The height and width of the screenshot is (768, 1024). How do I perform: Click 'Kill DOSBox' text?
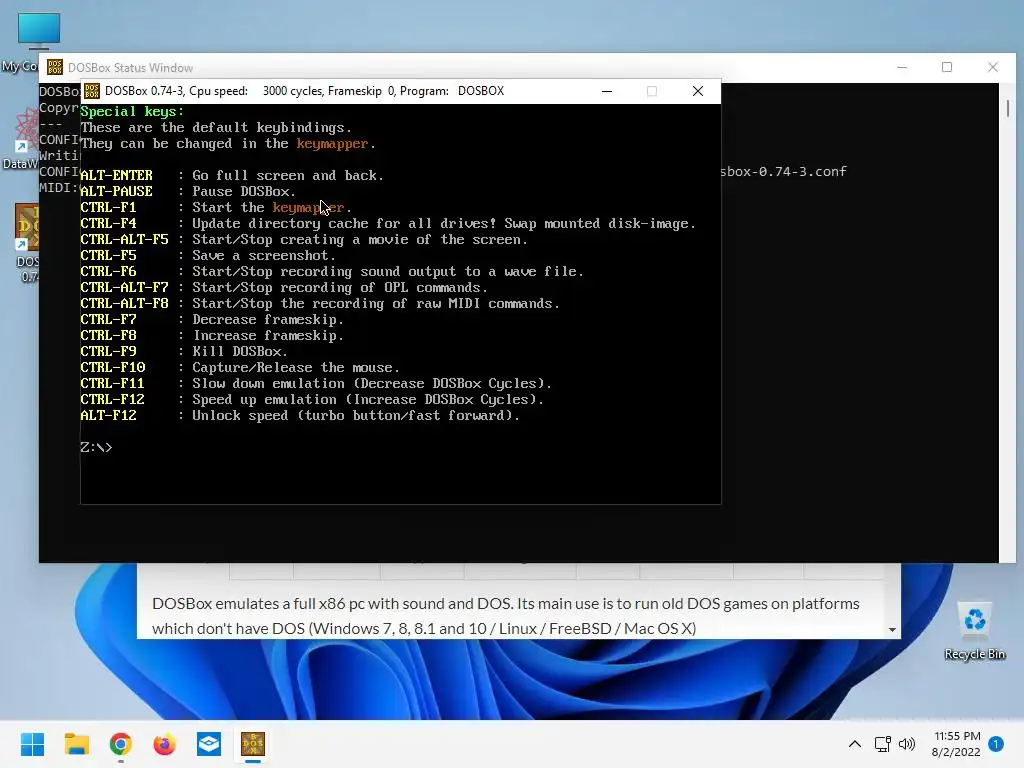click(240, 351)
